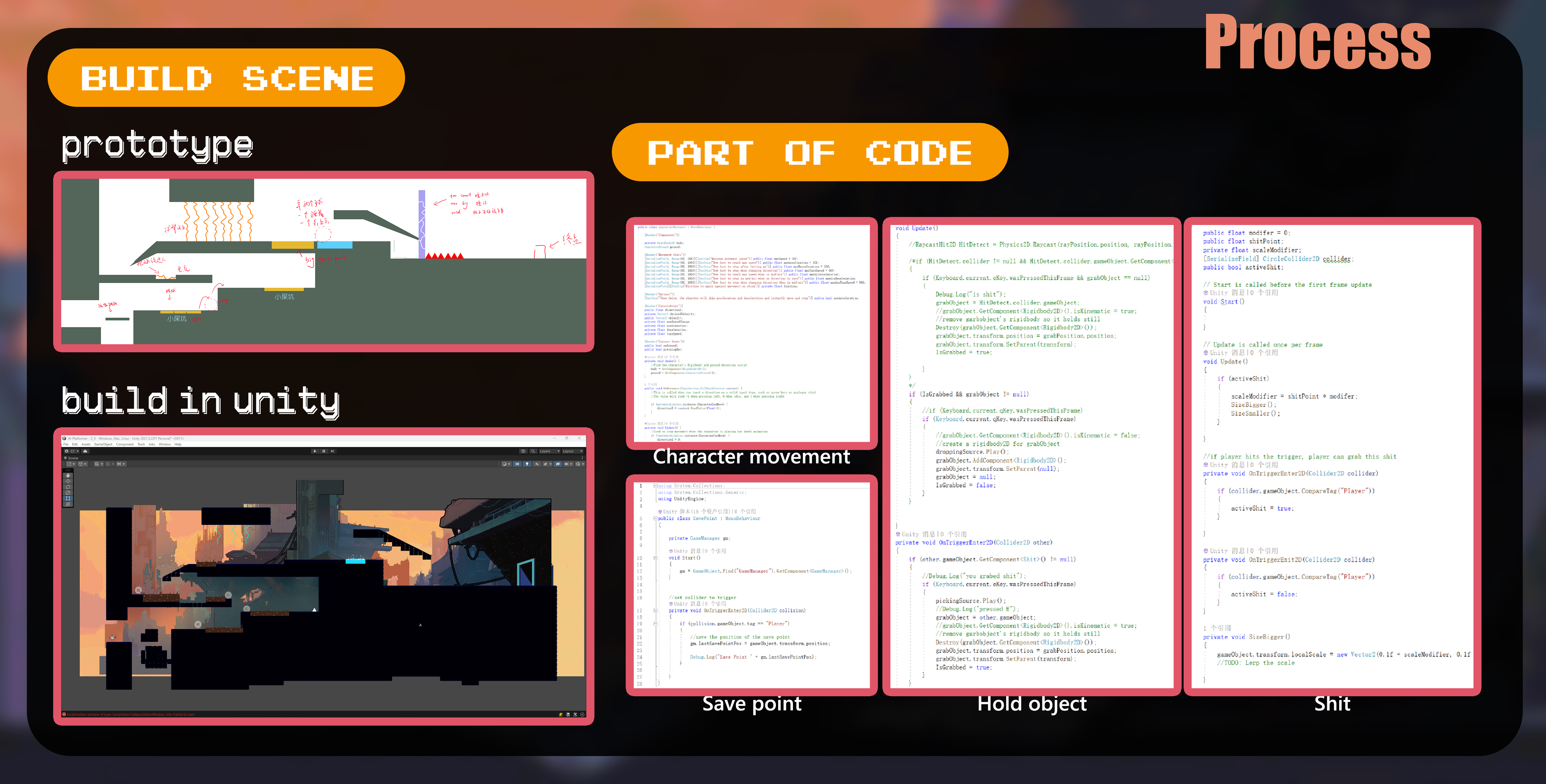Viewport: 1546px width, 784px height.
Task: Toggle scene audio mute button
Action: click(x=537, y=464)
